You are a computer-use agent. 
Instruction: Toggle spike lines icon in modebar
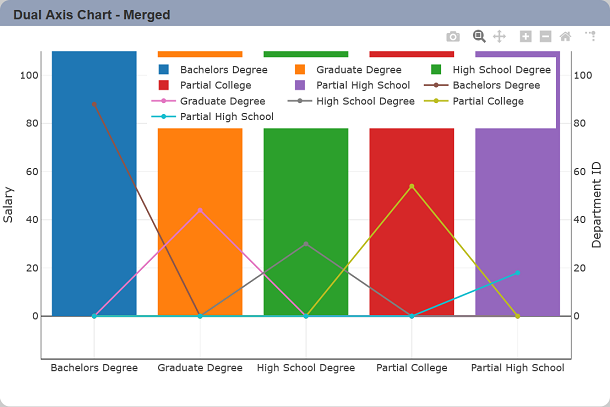(x=591, y=36)
